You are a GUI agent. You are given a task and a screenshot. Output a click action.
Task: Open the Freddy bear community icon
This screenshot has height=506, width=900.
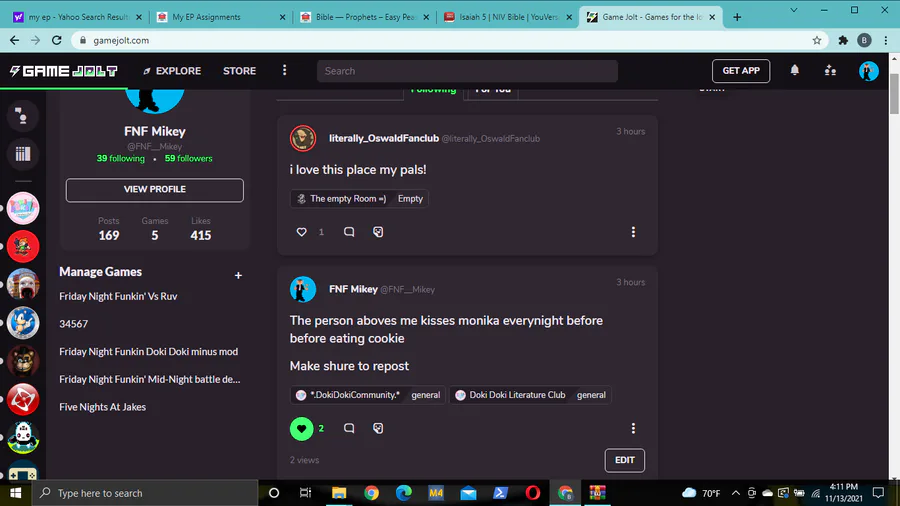tap(23, 360)
